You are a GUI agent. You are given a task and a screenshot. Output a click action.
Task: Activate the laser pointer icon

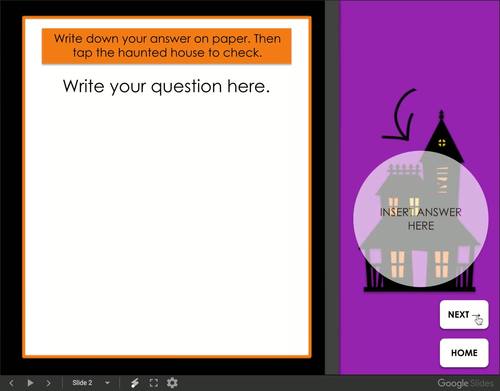[135, 383]
